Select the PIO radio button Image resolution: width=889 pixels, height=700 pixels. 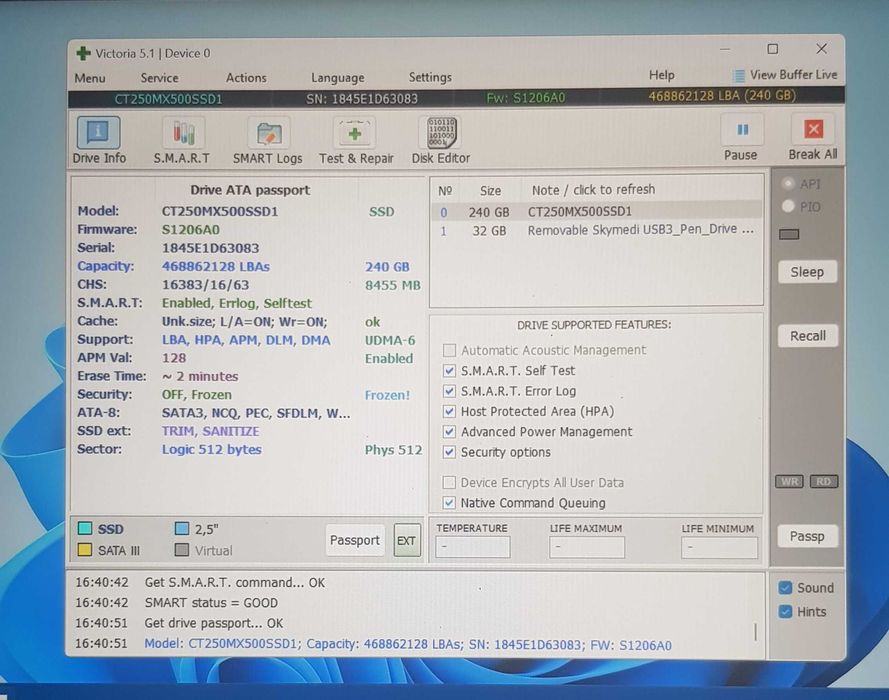coord(788,206)
